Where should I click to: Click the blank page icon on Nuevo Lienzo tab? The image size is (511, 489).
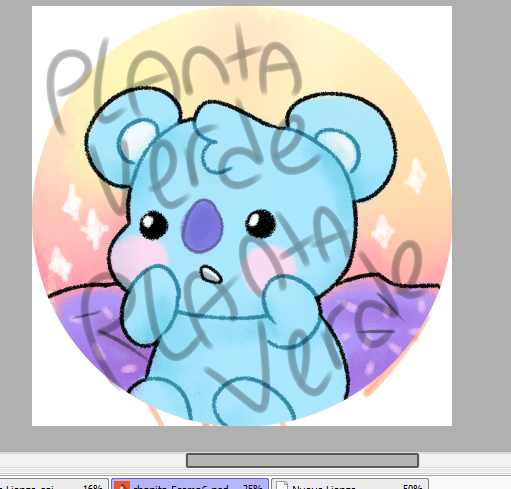point(282,485)
